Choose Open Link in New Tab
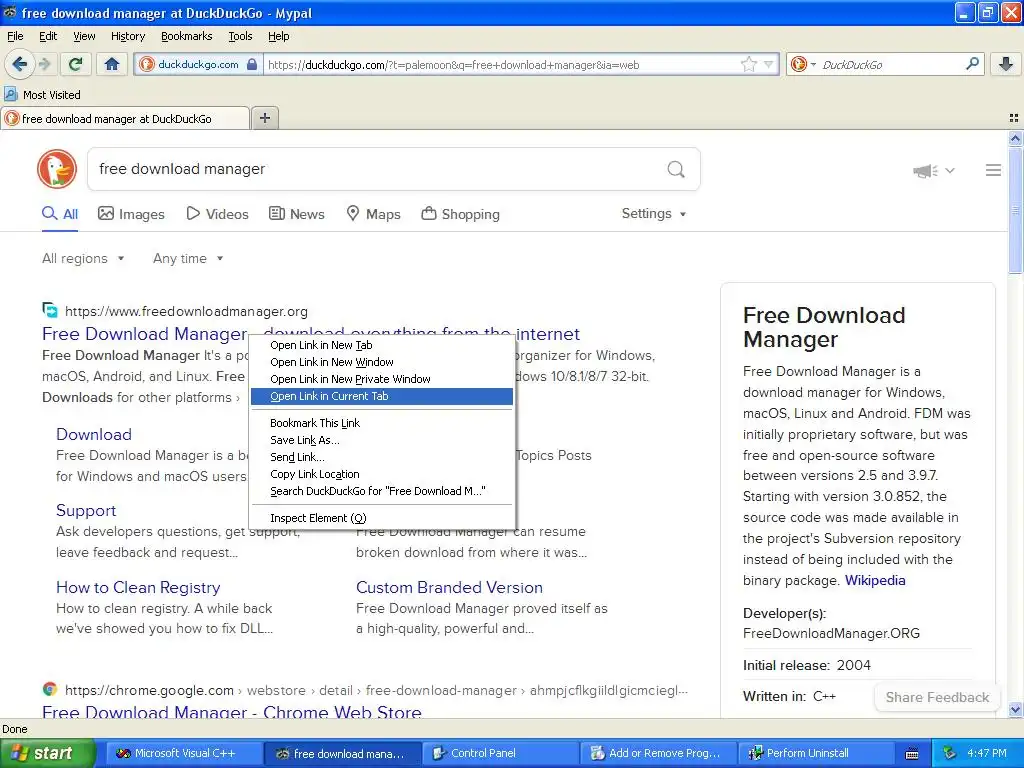This screenshot has height=768, width=1024. (x=382, y=345)
